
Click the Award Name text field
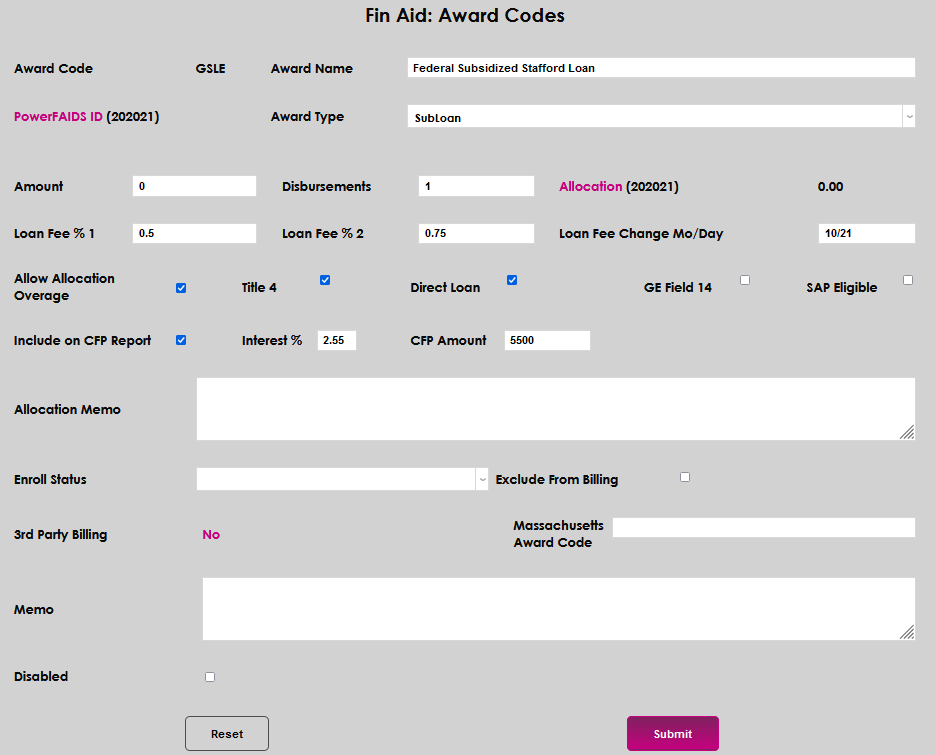(661, 68)
